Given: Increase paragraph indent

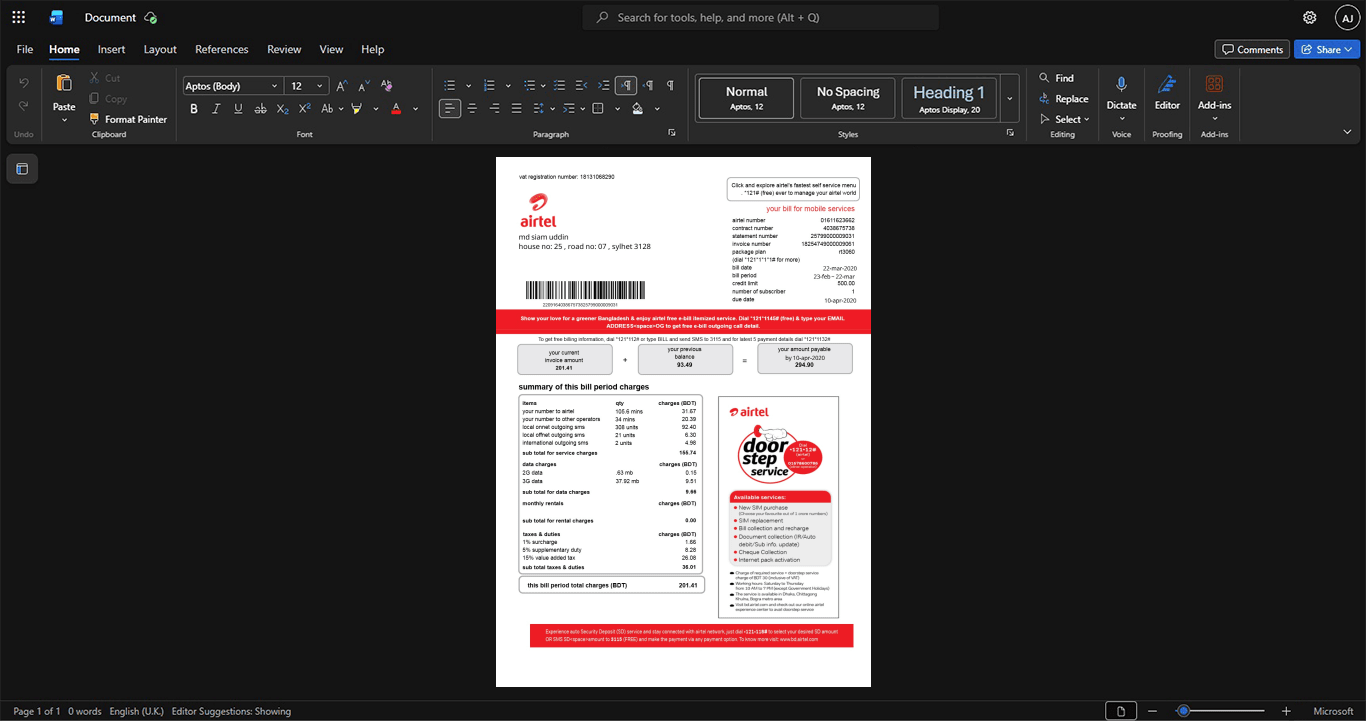Looking at the screenshot, I should 604,86.
